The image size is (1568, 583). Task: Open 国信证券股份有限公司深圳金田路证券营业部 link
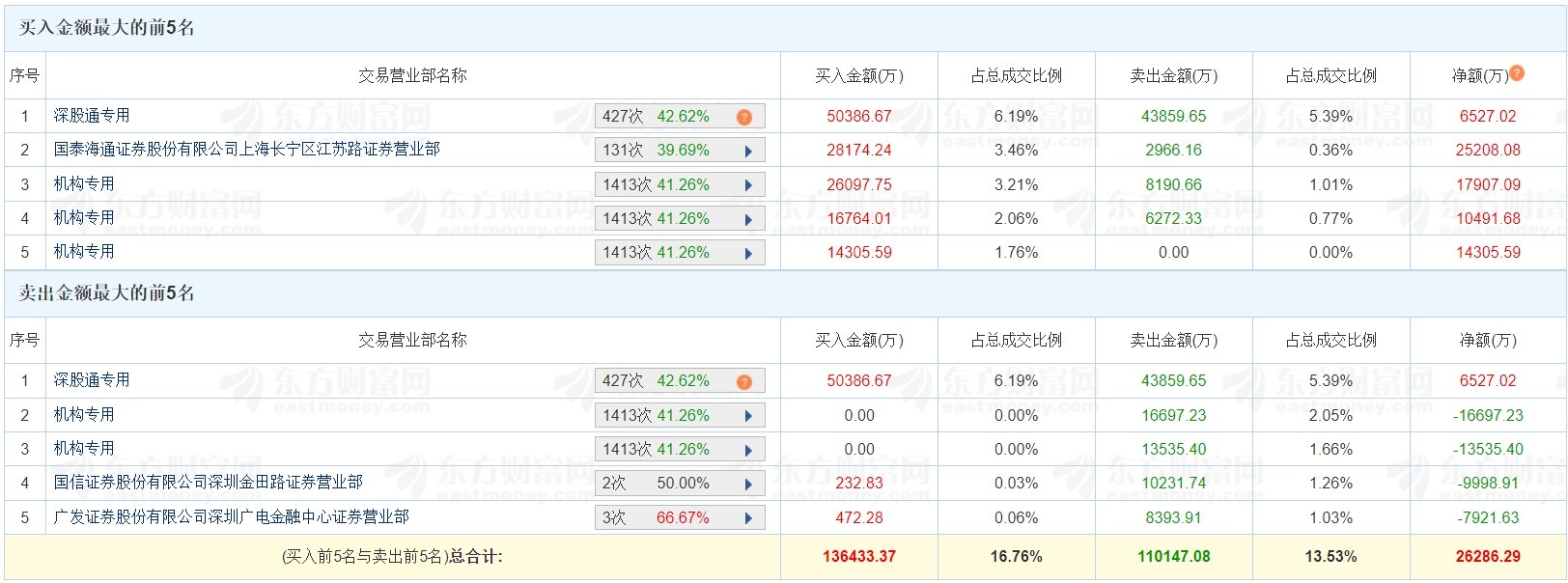(x=209, y=482)
